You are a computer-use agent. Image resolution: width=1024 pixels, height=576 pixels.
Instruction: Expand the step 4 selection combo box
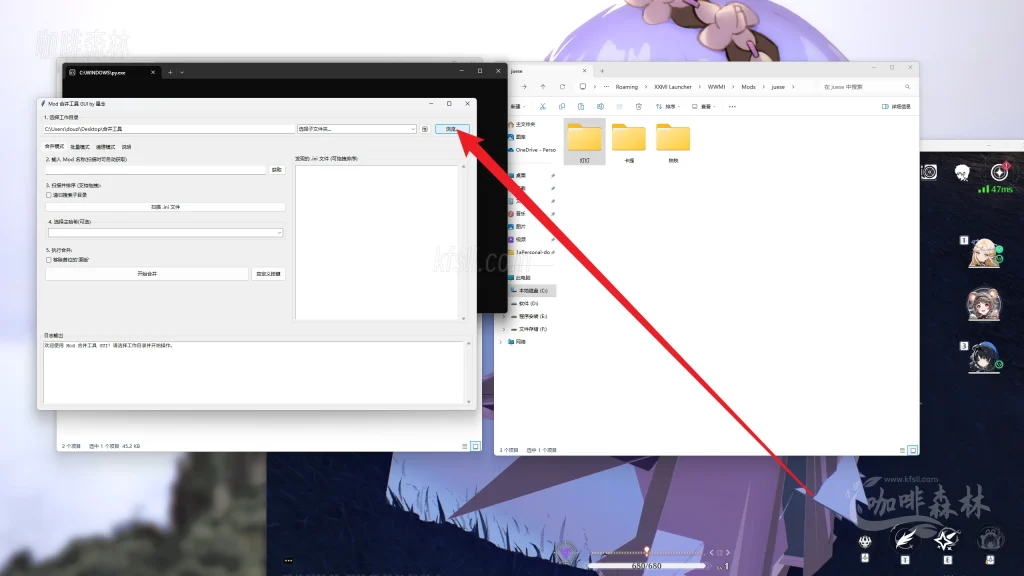click(165, 233)
